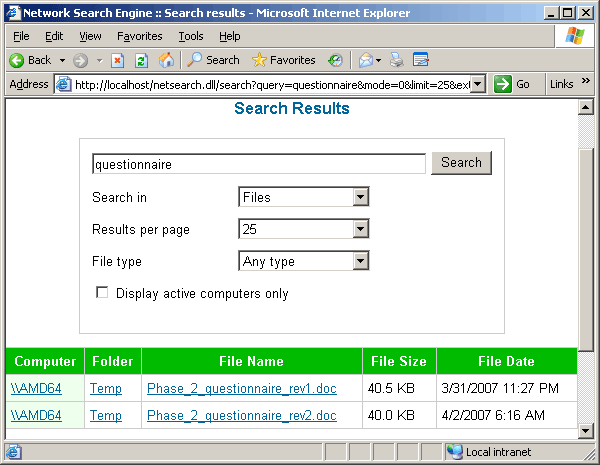Refresh the page with the Refresh icon
The image size is (600, 465).
(x=142, y=60)
